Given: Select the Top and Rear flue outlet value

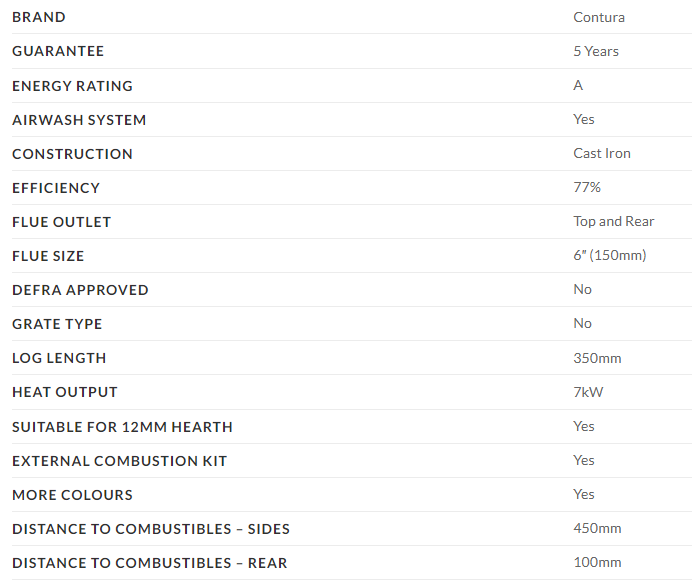Looking at the screenshot, I should tap(614, 221).
